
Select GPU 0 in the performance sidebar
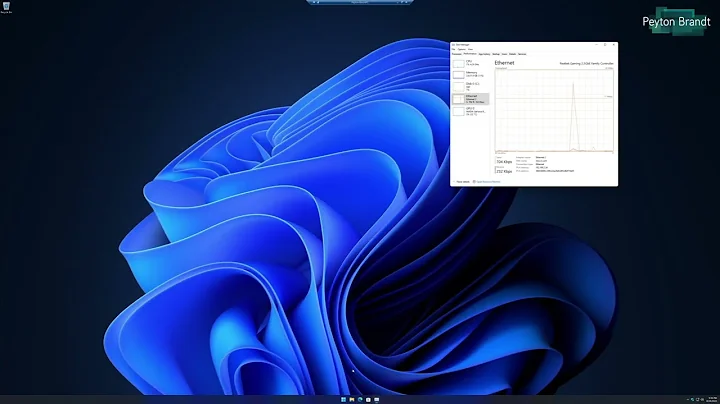click(x=471, y=112)
